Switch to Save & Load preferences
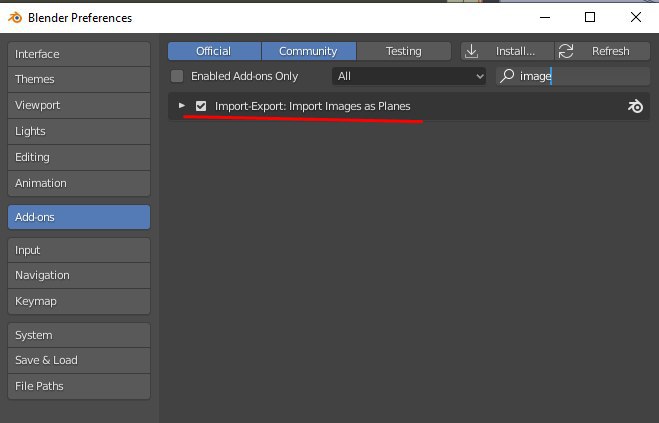This screenshot has height=423, width=659. click(79, 360)
